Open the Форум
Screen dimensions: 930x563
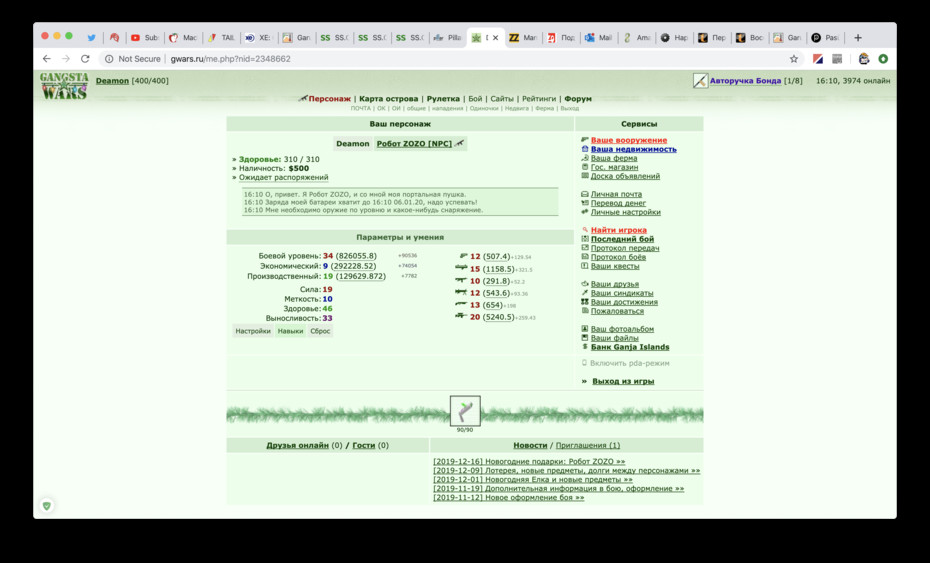pos(578,98)
